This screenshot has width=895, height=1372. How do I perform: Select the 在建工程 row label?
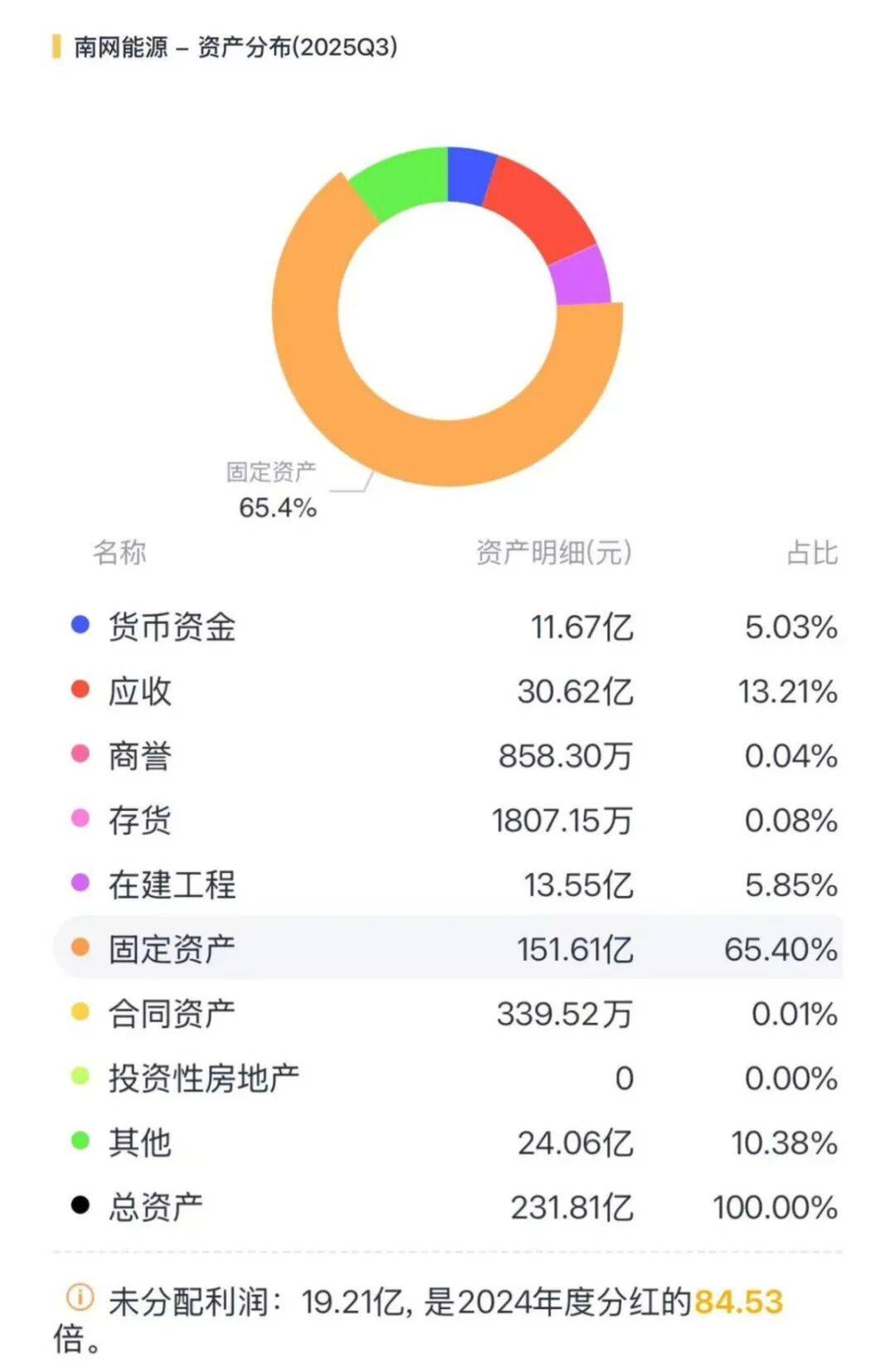[172, 884]
